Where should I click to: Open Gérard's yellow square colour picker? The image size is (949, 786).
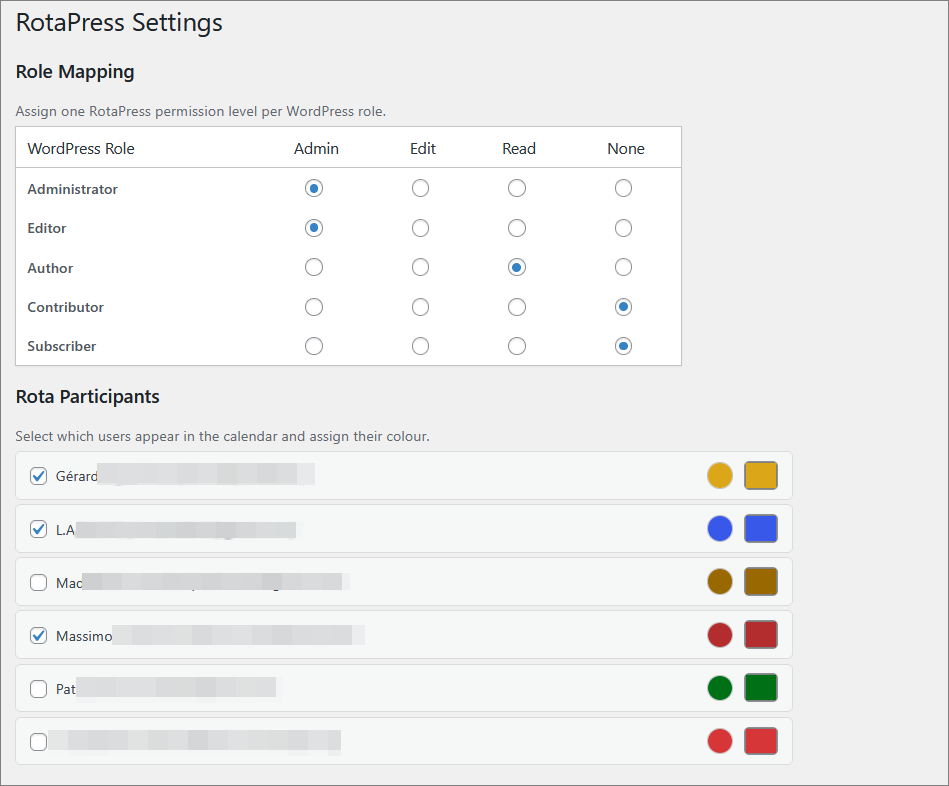761,476
